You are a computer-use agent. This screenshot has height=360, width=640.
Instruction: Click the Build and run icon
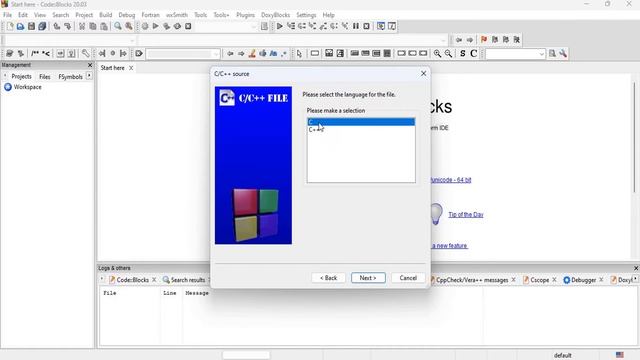(x=167, y=26)
